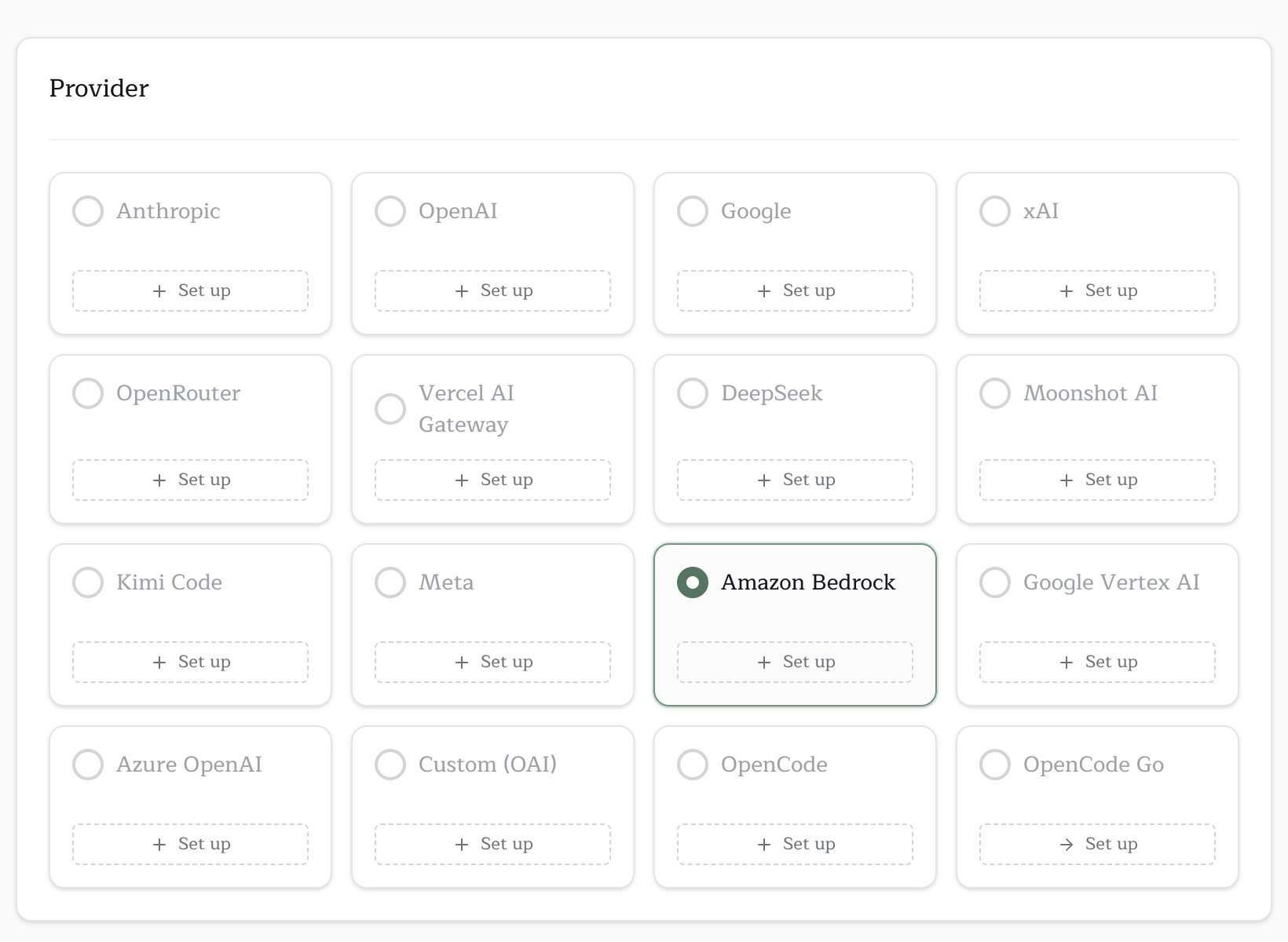This screenshot has width=1288, height=942.
Task: Click the Custom (OAI) label
Action: tap(488, 765)
